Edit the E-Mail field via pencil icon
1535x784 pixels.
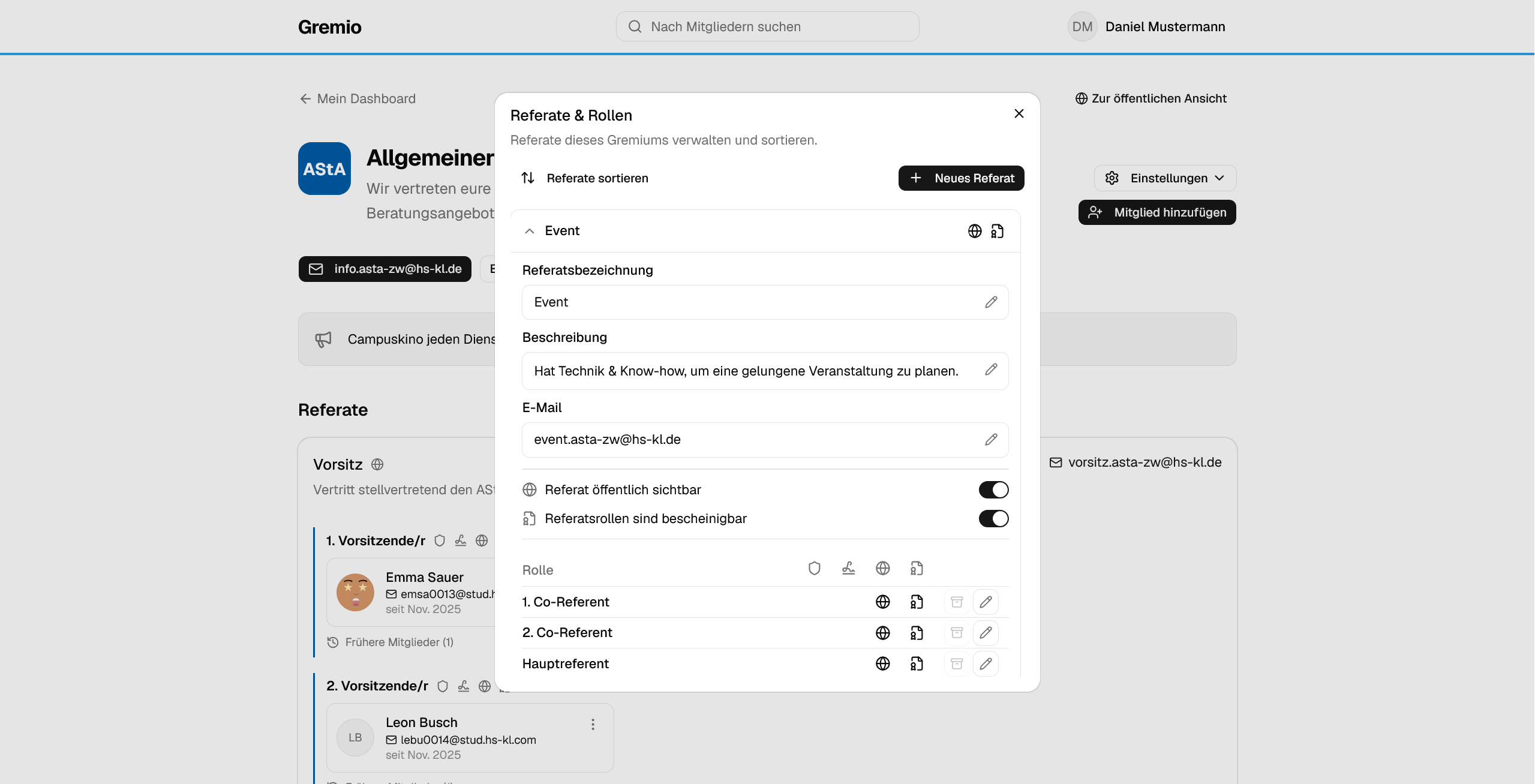[991, 440]
